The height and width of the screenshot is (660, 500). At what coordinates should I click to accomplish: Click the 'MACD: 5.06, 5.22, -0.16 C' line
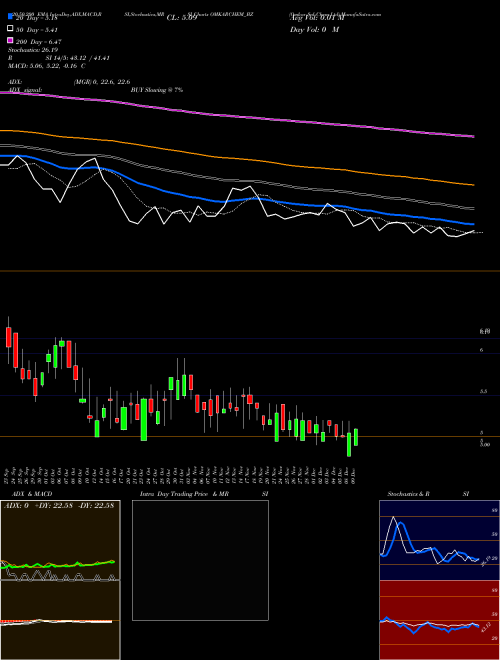(47, 66)
